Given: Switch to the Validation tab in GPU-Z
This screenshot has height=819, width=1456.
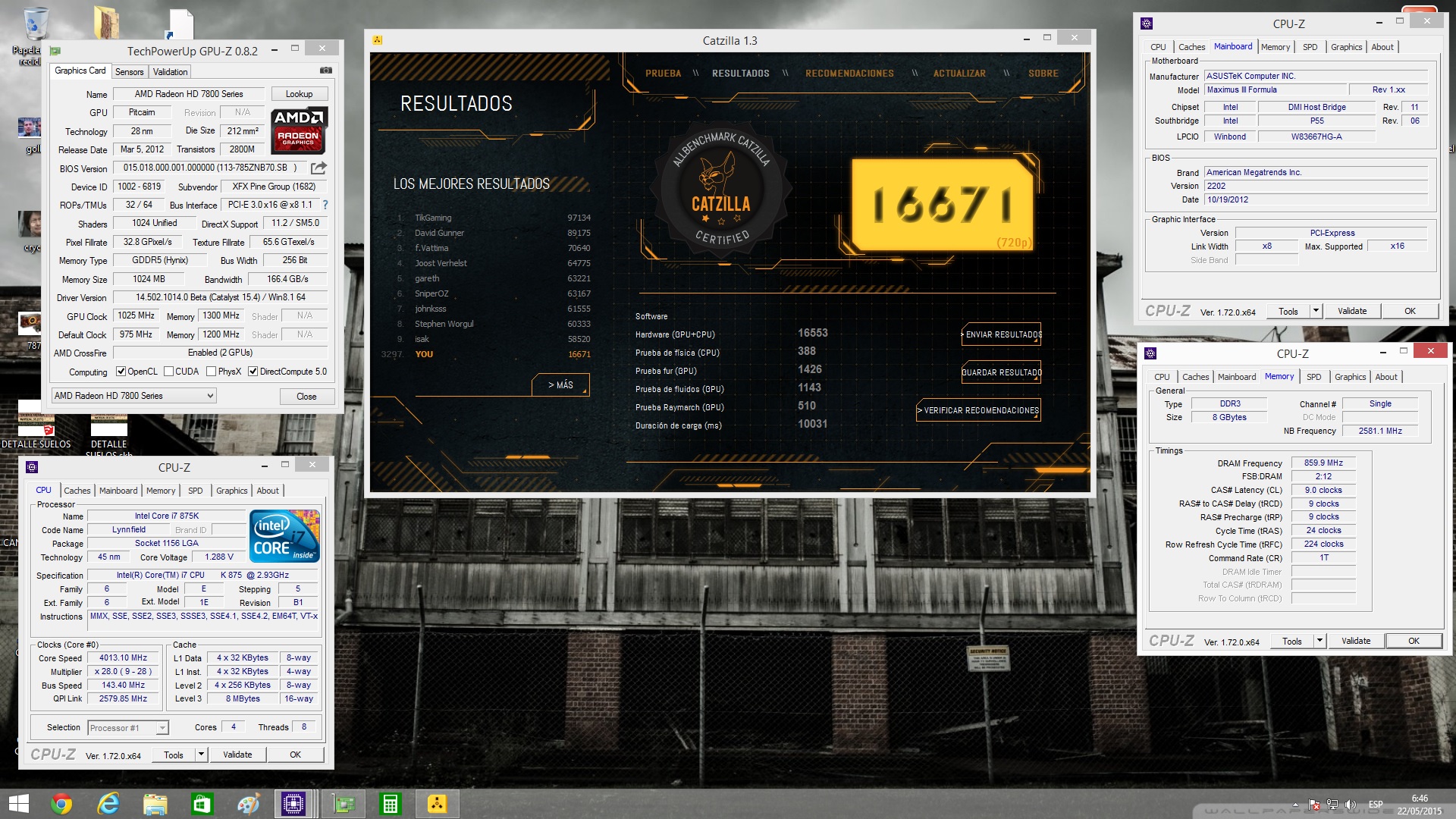Looking at the screenshot, I should point(170,72).
